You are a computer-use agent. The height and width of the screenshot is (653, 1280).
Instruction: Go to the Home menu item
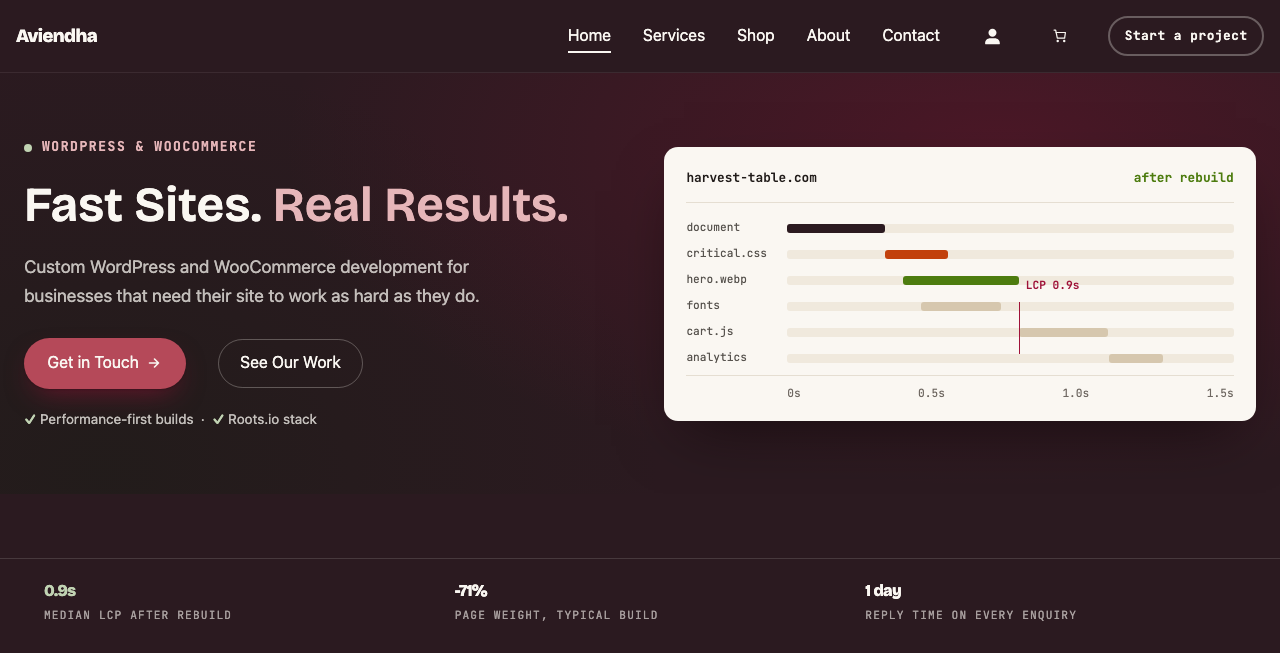589,36
